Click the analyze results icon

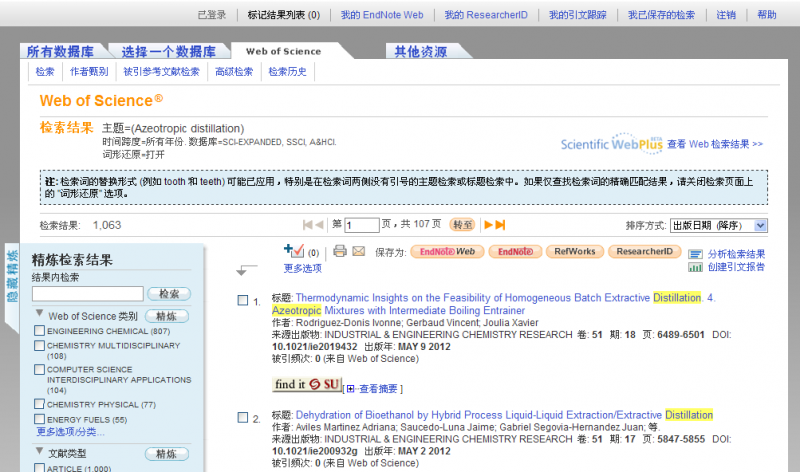click(695, 254)
